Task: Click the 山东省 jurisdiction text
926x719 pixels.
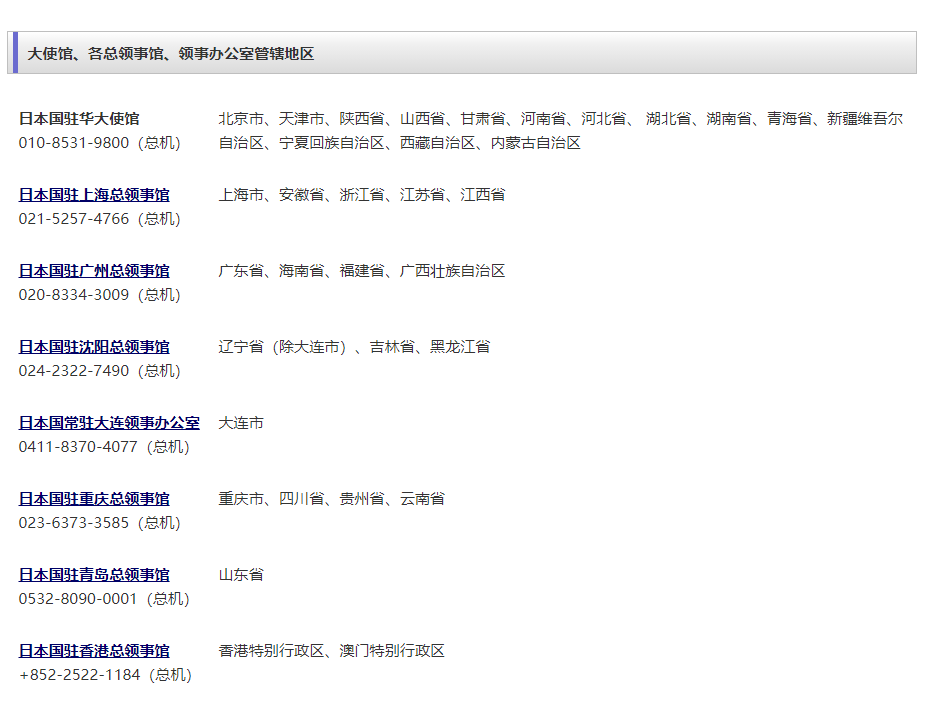Action: [x=241, y=575]
